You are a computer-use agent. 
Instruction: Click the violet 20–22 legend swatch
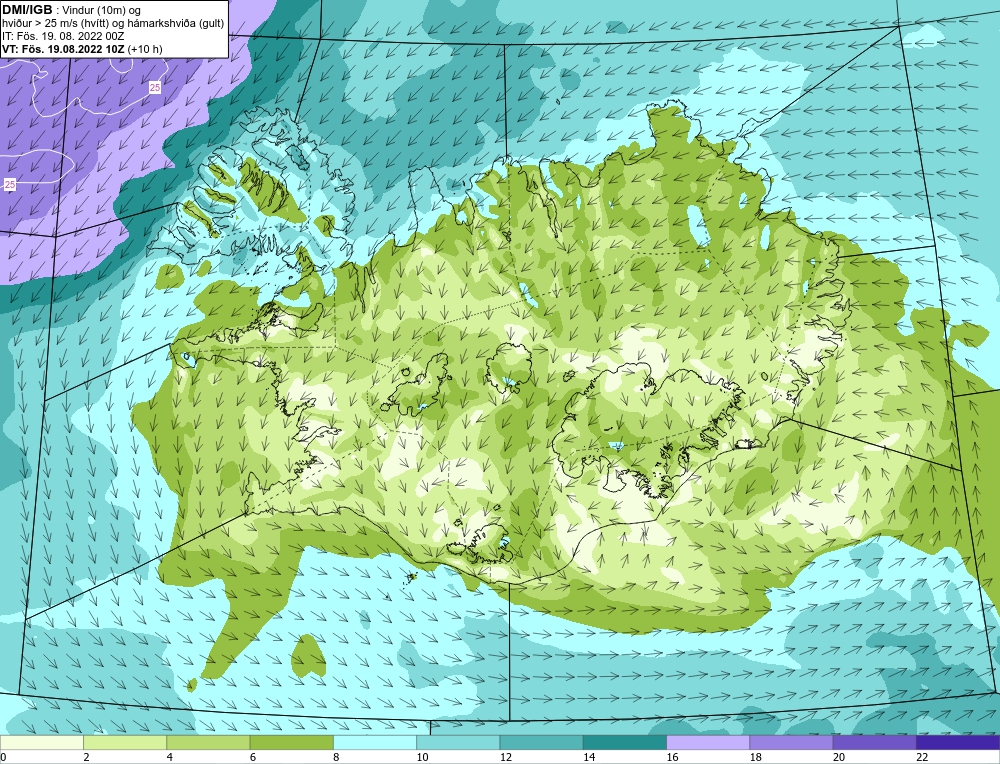coord(874,742)
